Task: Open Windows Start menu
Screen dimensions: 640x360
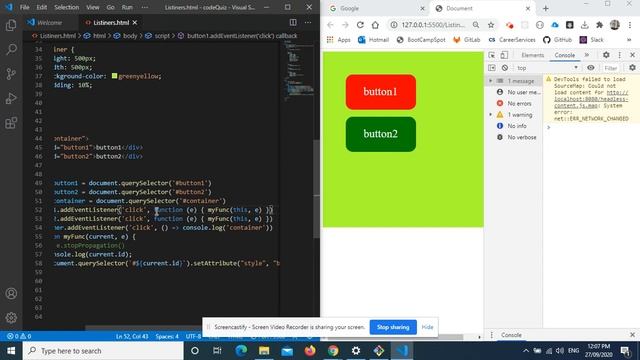Action: [x=11, y=351]
